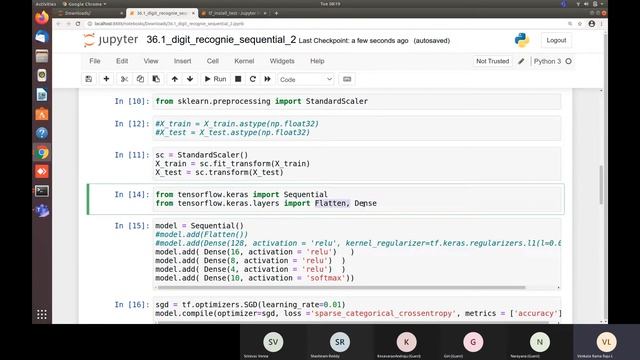This screenshot has height=360, width=640.
Task: Open the View menu
Action: (x=151, y=61)
